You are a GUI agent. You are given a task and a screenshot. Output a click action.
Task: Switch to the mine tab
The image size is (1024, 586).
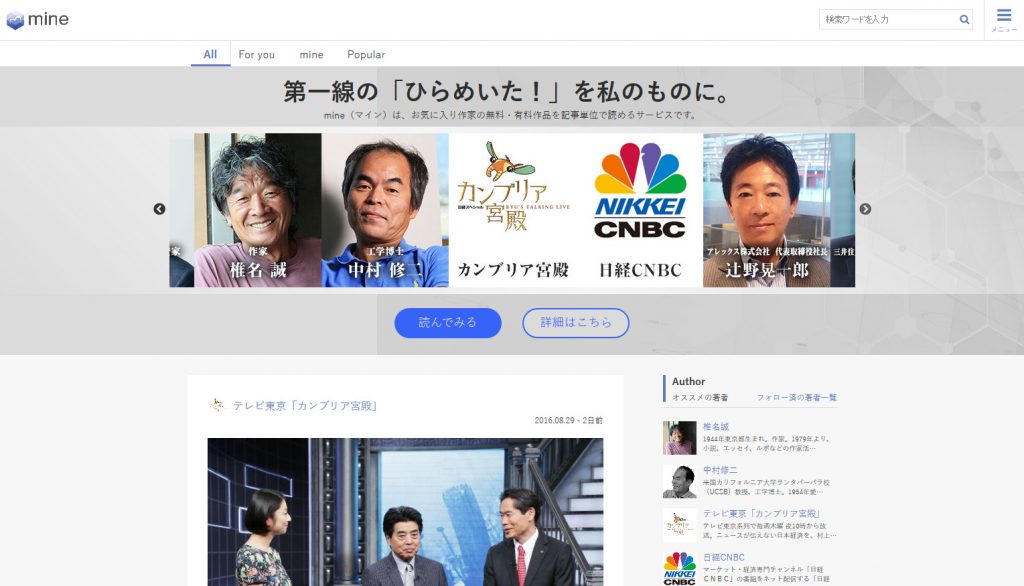[x=312, y=55]
